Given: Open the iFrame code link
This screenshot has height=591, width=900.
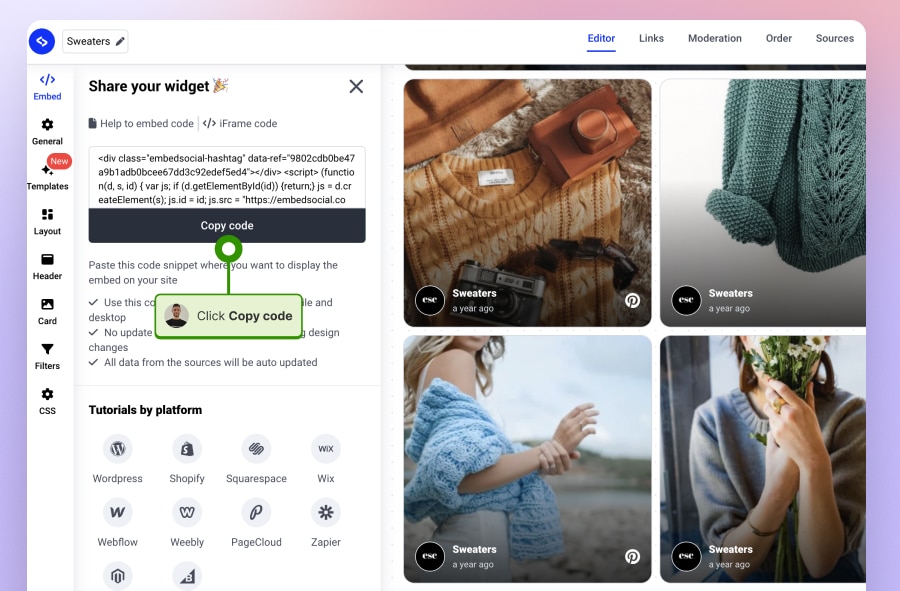Looking at the screenshot, I should pyautogui.click(x=240, y=123).
